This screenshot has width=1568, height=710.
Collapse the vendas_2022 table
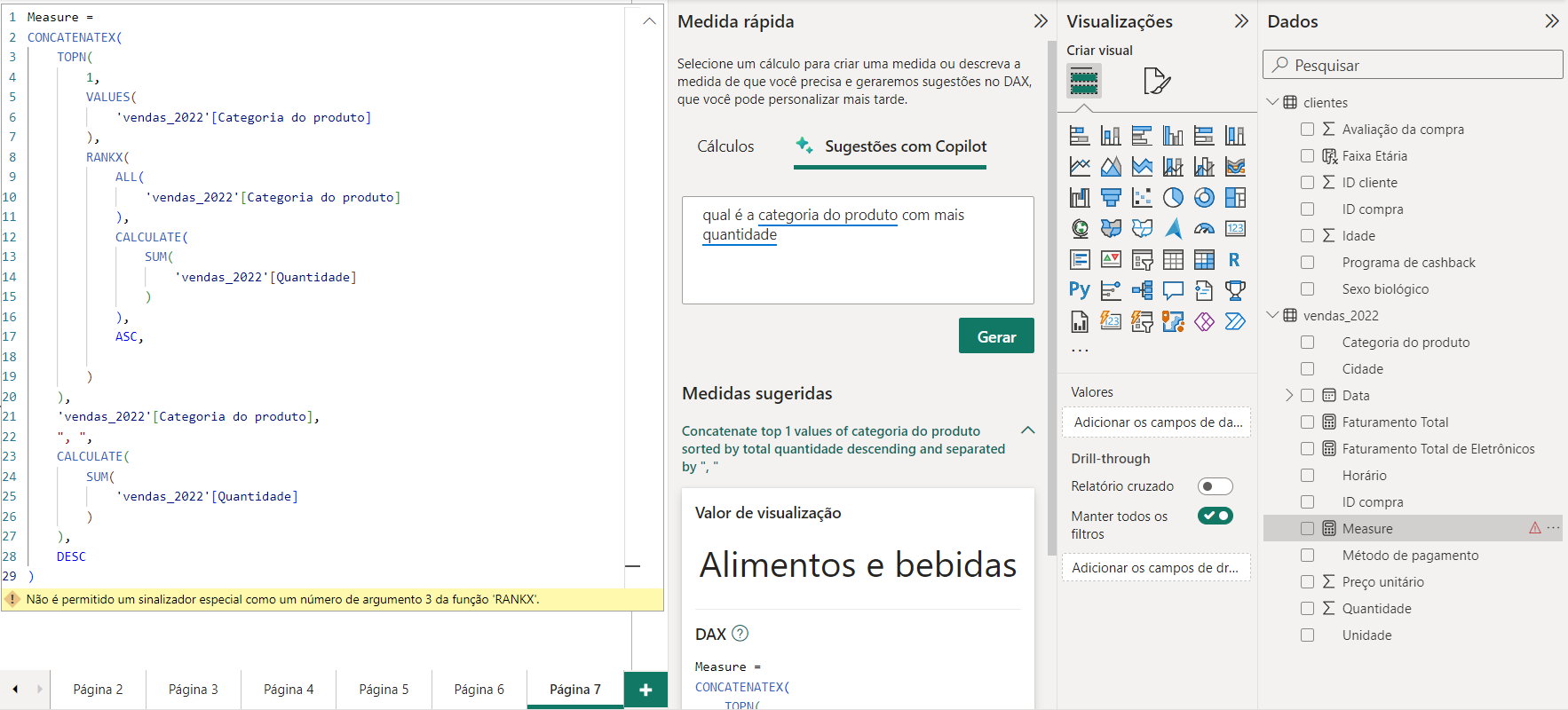(x=1272, y=315)
